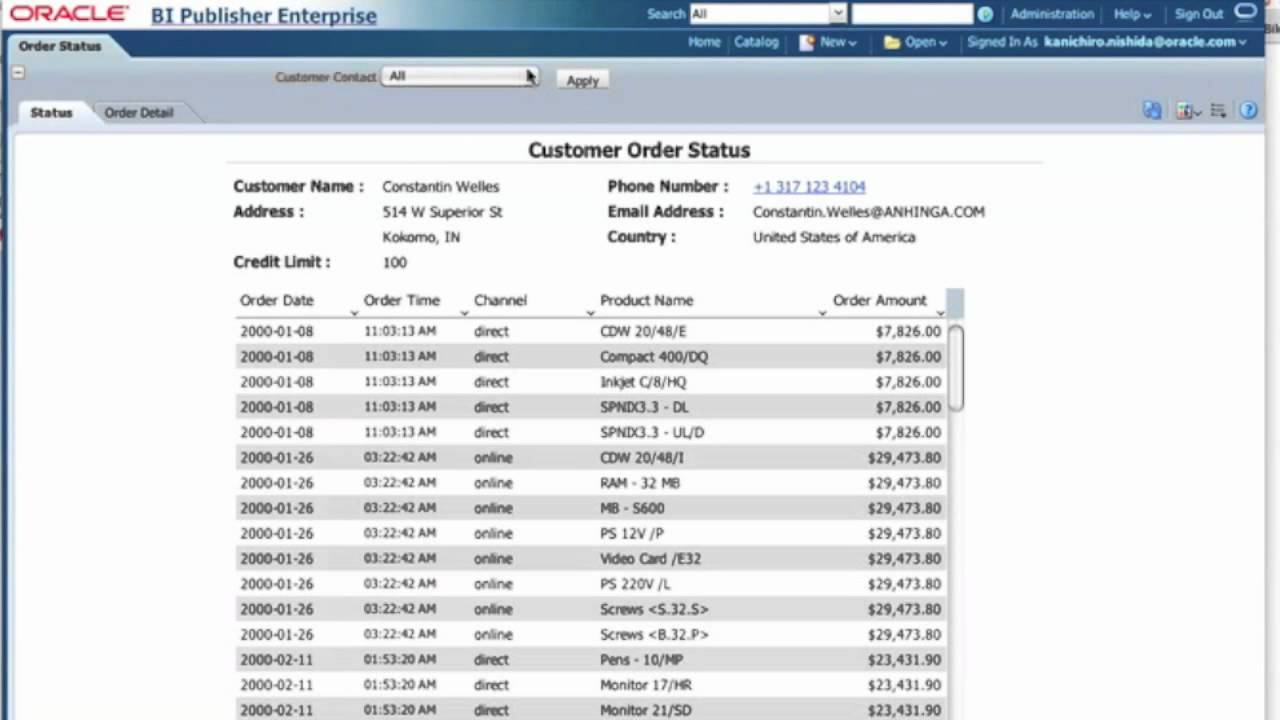Click the RAM - 32 MB product cell
1280x720 pixels.
[640, 483]
